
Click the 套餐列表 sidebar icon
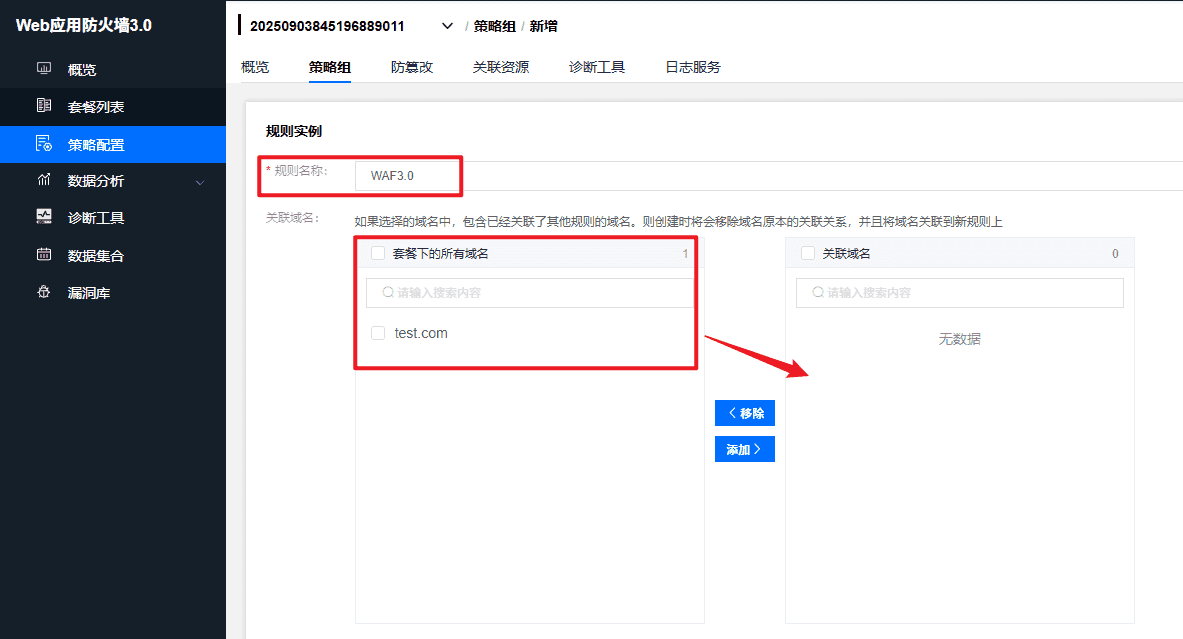pos(44,106)
